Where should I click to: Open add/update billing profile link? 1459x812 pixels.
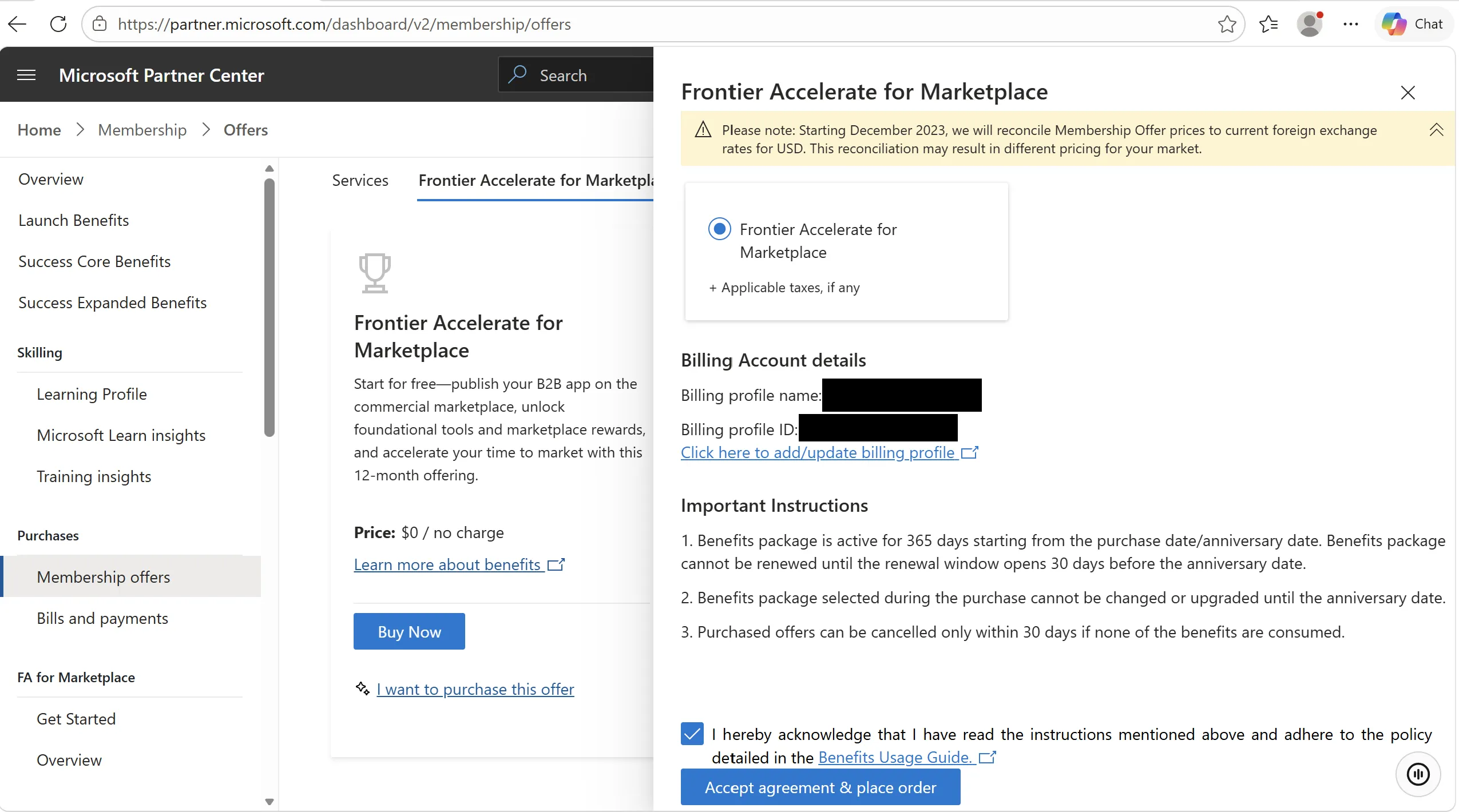pos(830,452)
